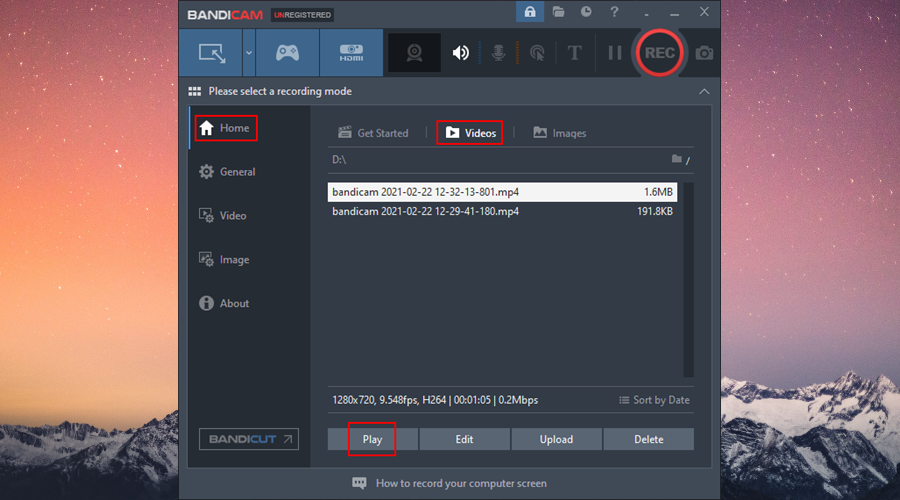Viewport: 900px width, 500px height.
Task: Open Video settings in sidebar
Action: (x=223, y=216)
